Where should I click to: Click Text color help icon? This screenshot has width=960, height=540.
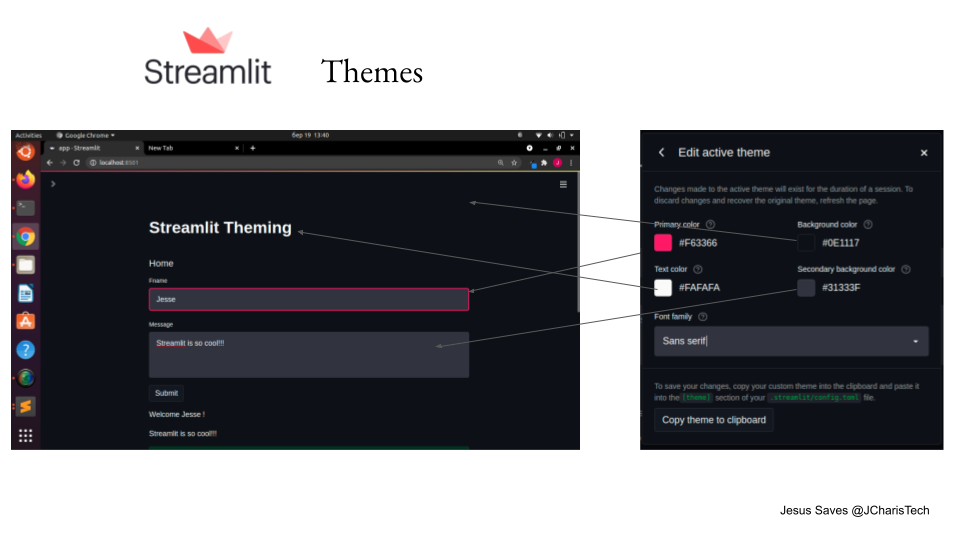pos(697,269)
